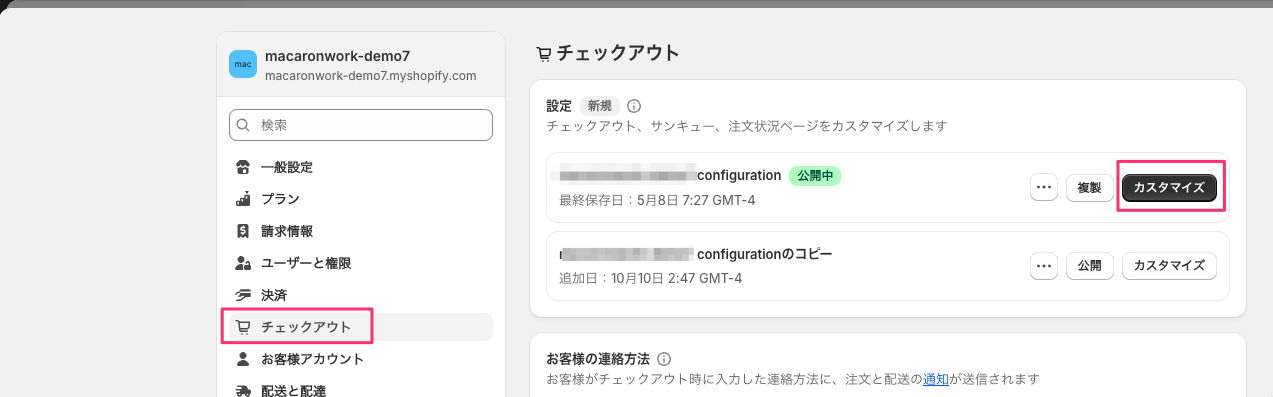
Task: Click 最終保存日:5月8日 7:27 GMT-4 text
Action: pos(657,200)
